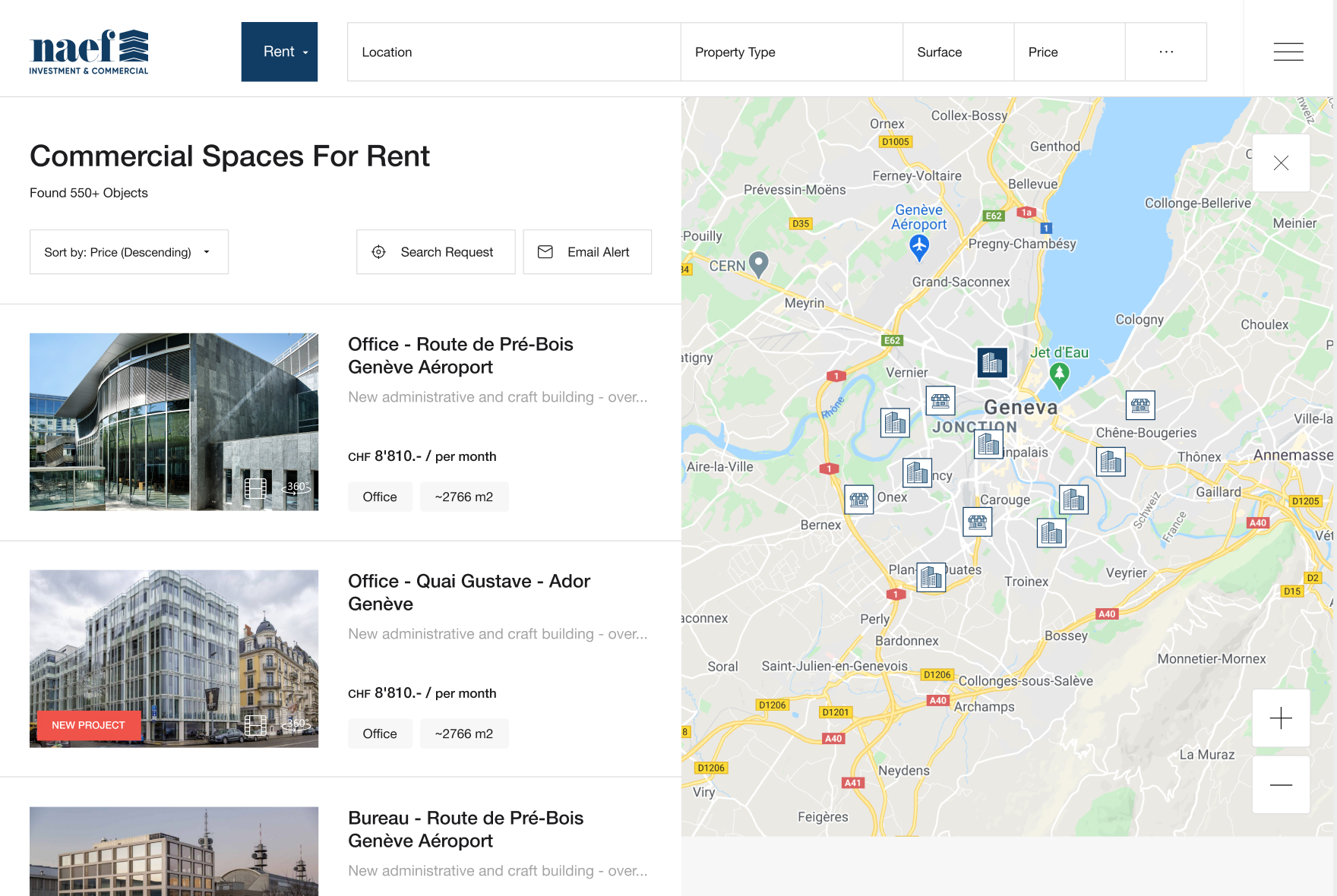The height and width of the screenshot is (896, 1337).
Task: Open the Price filter
Action: click(1068, 52)
